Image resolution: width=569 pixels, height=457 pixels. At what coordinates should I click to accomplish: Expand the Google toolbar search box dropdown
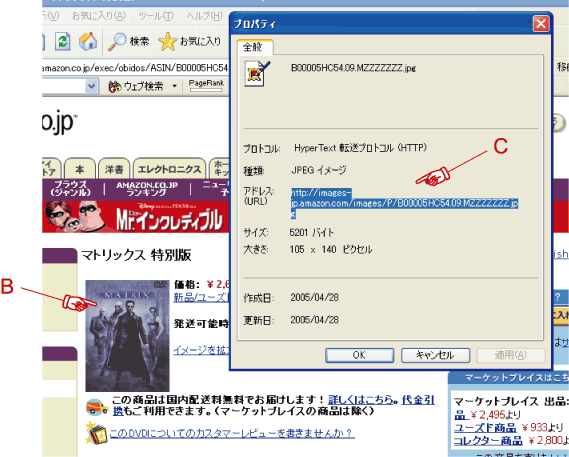pos(91,86)
